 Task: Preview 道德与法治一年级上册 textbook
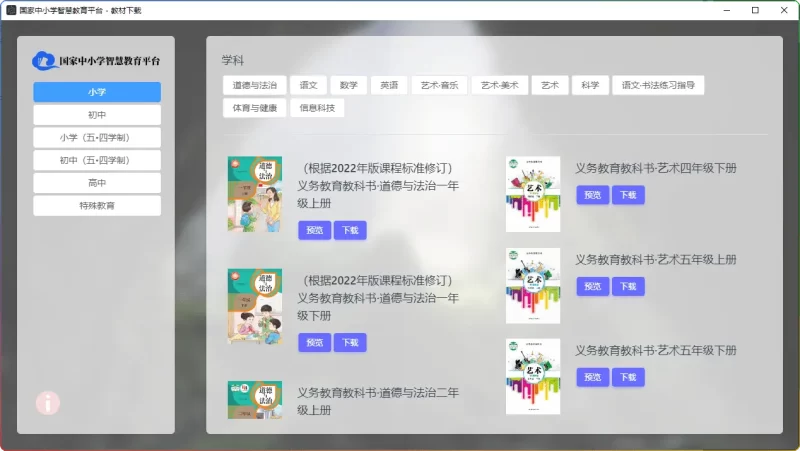click(314, 230)
